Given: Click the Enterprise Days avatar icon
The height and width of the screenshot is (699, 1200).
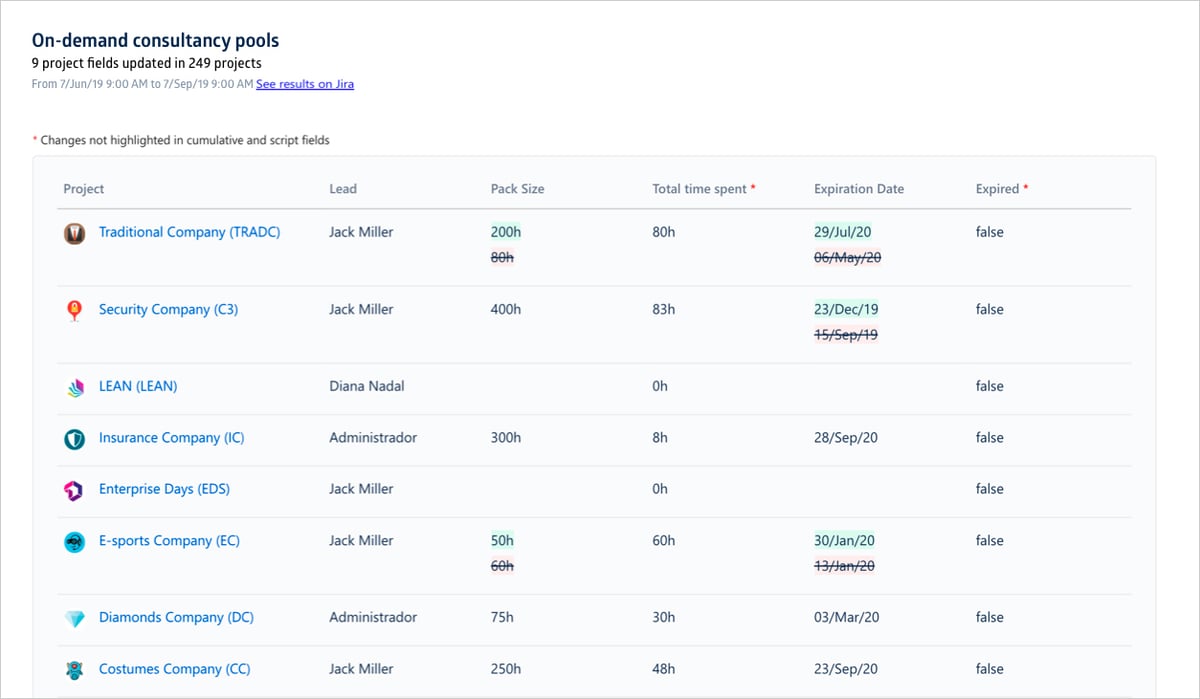Looking at the screenshot, I should tap(75, 490).
